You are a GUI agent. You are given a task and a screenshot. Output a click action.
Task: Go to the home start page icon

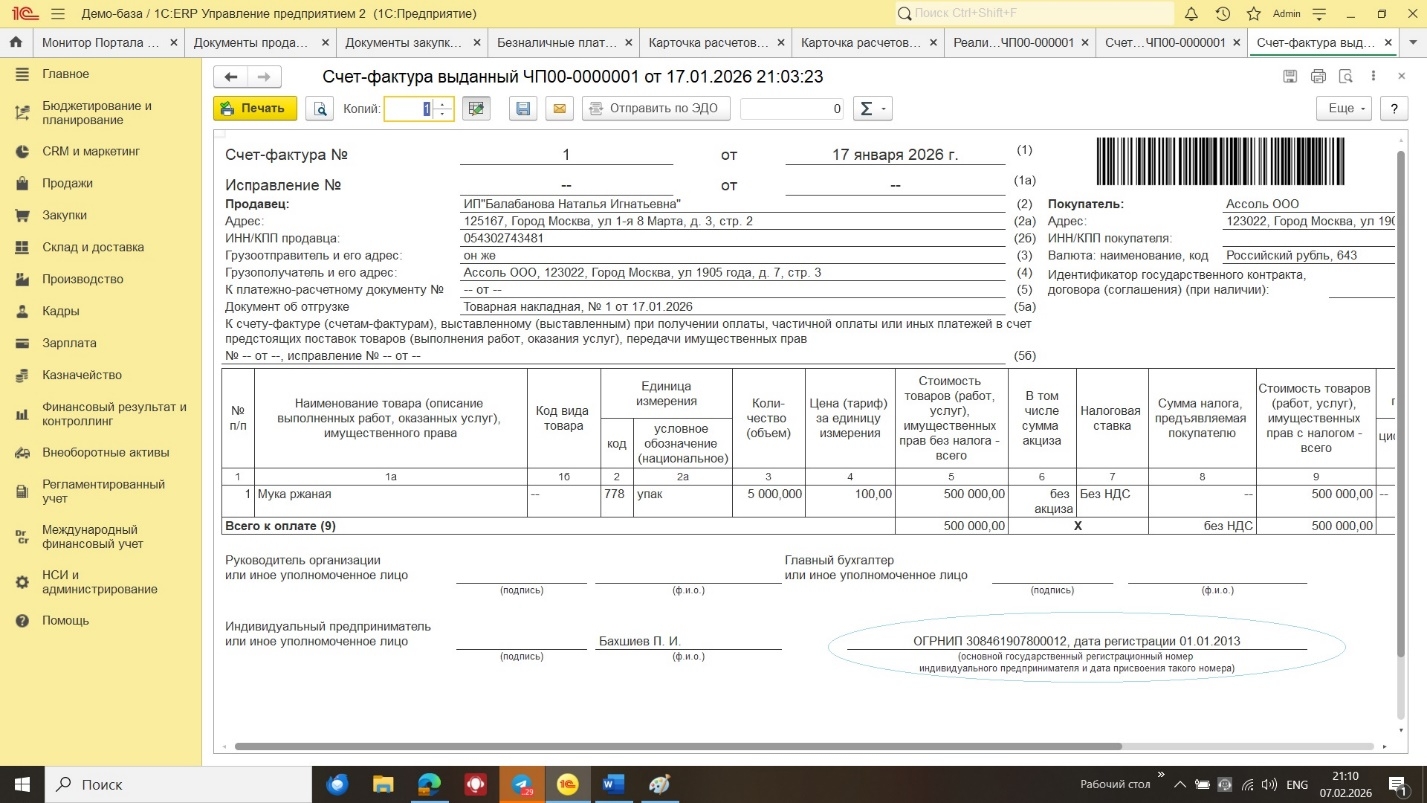[15, 43]
